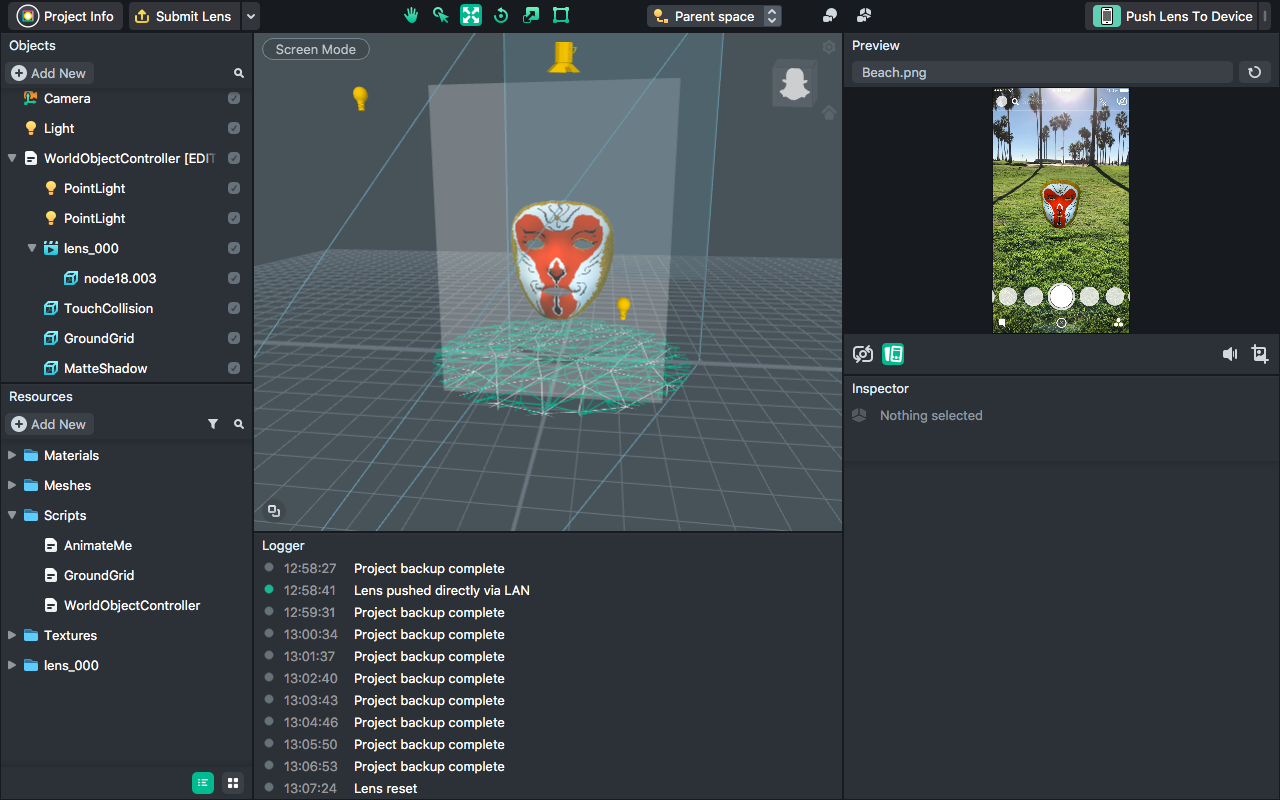Toggle node18.003 checkbox

click(x=233, y=278)
